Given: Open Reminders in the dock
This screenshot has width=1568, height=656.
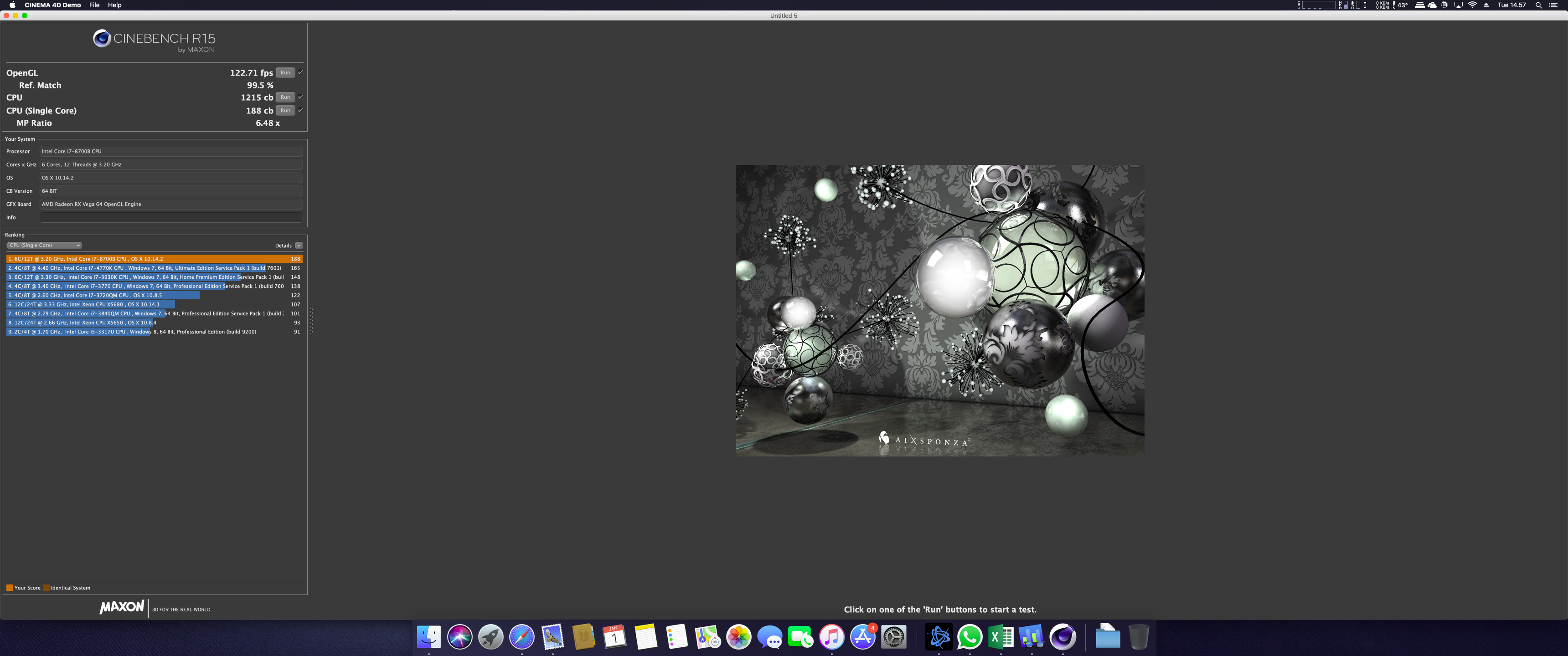Looking at the screenshot, I should [677, 637].
